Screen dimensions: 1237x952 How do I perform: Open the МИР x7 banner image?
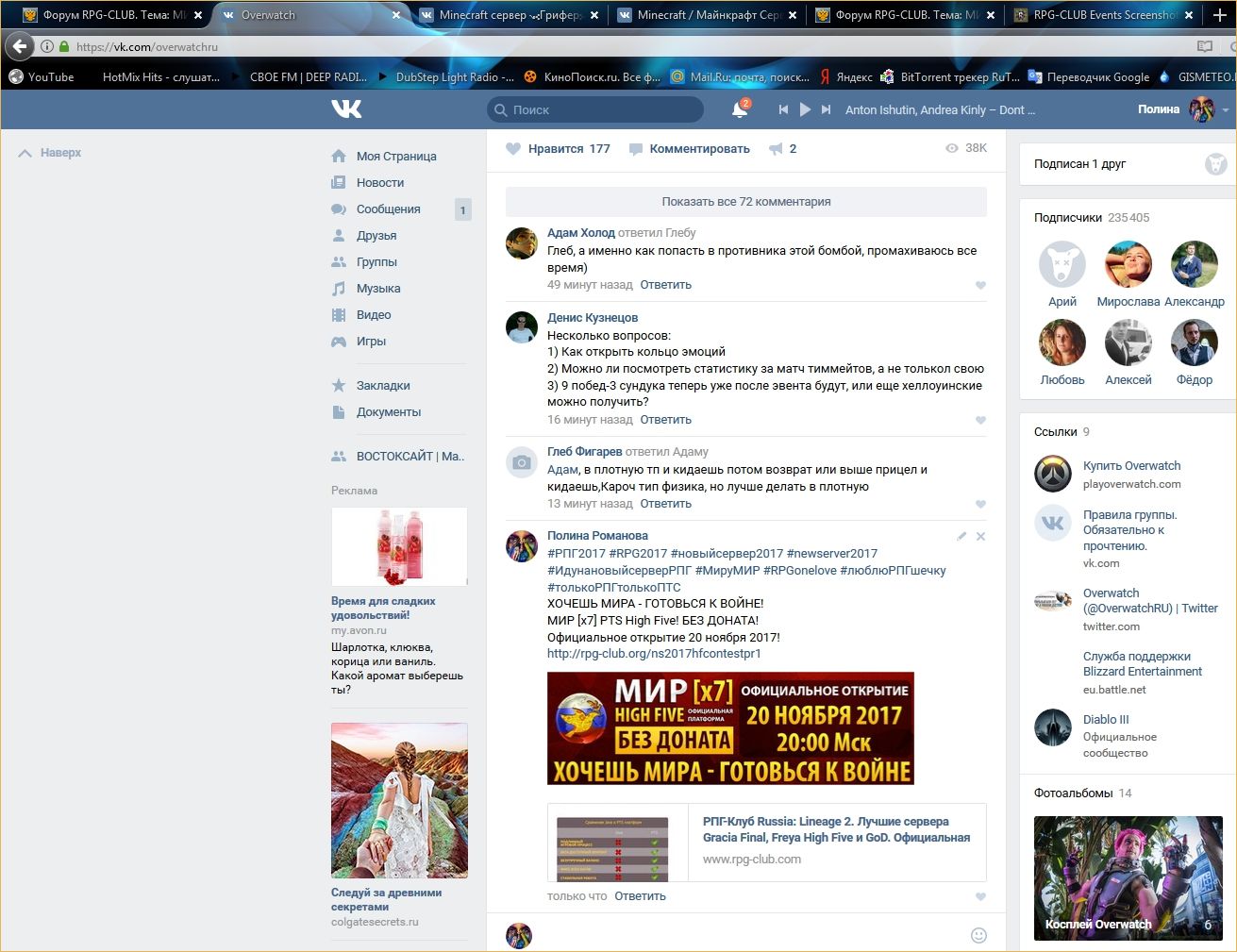click(730, 728)
